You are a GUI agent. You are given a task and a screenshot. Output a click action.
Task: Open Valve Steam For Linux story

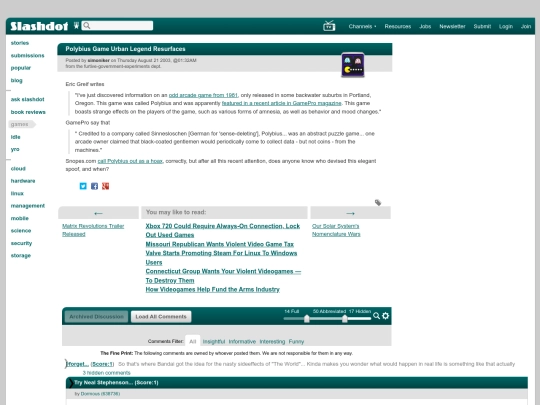(221, 258)
